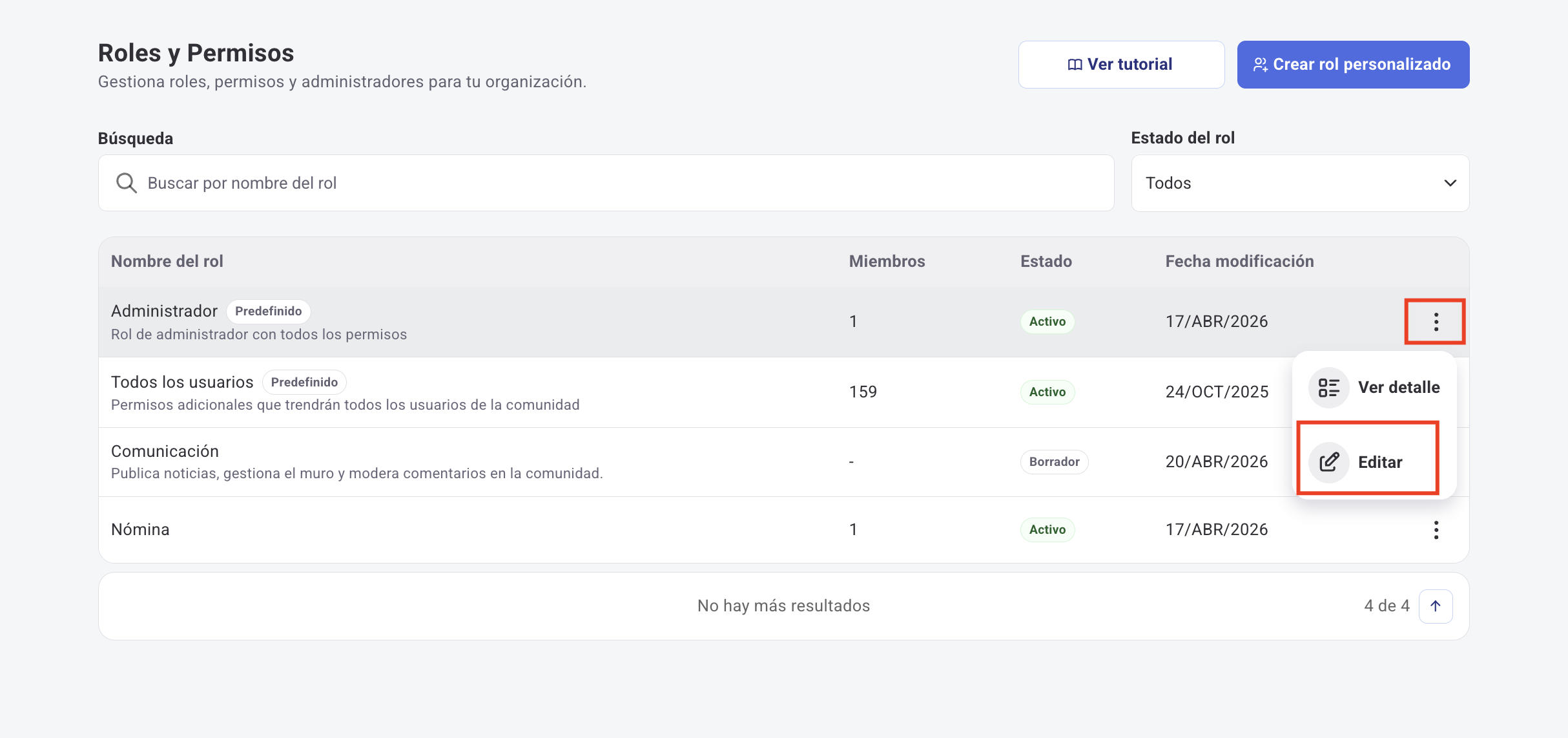Image resolution: width=1568 pixels, height=738 pixels.
Task: Click the chevron arrow in Todos selector
Action: tap(1450, 183)
